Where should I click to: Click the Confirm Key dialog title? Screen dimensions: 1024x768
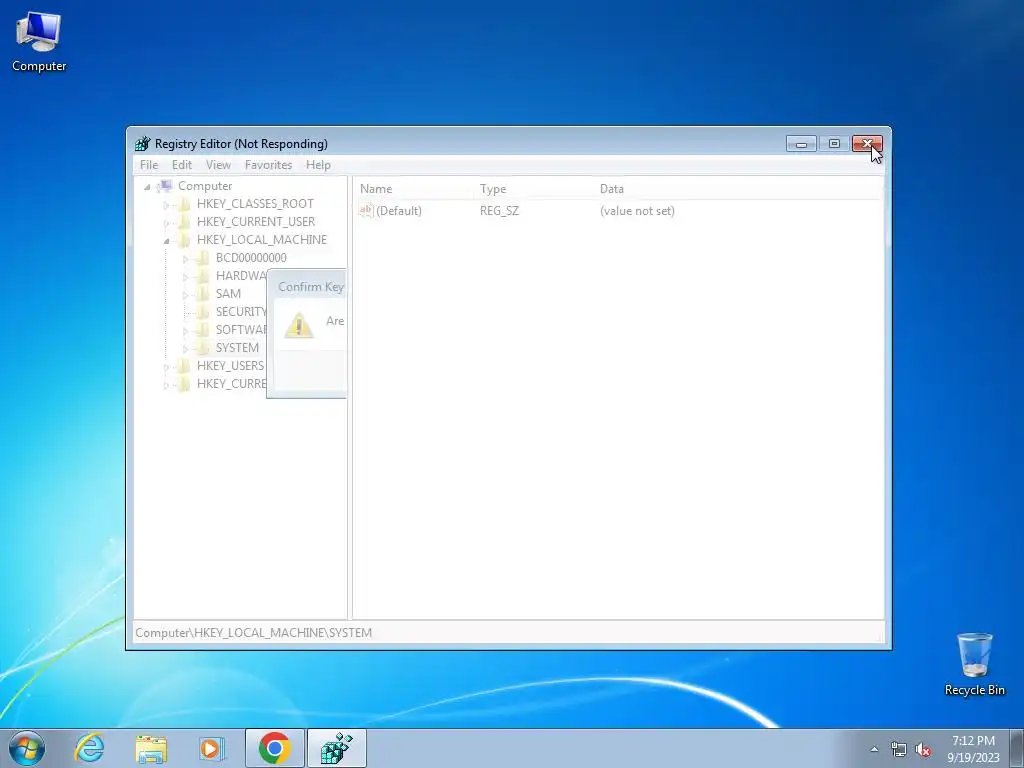point(311,287)
